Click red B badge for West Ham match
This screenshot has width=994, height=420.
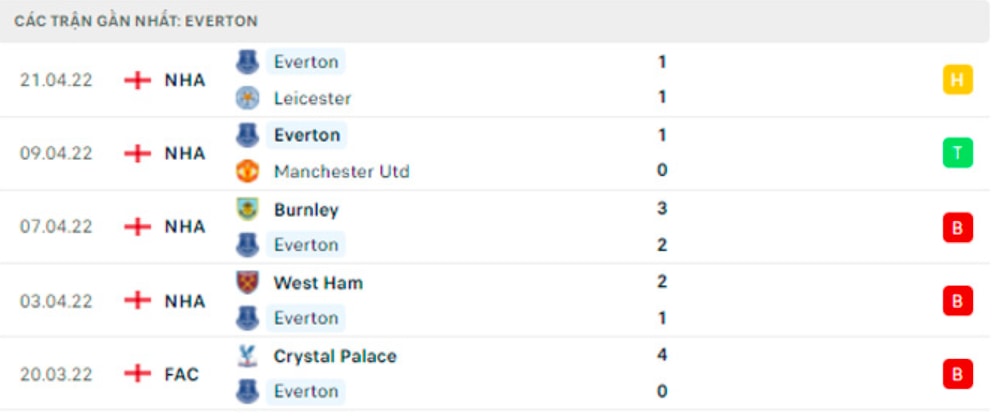click(957, 300)
